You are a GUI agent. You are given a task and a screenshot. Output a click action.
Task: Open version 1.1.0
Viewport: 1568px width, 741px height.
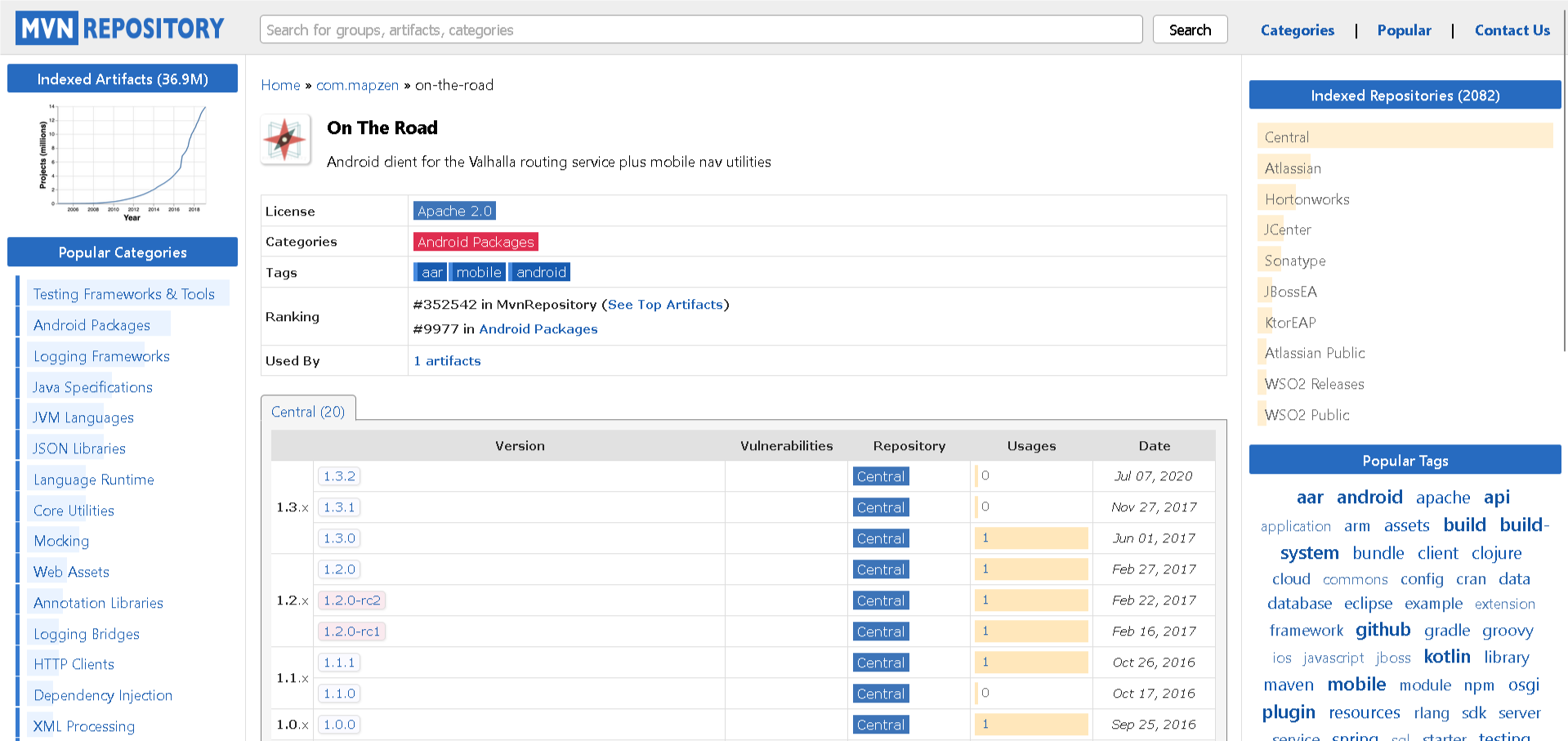(339, 694)
